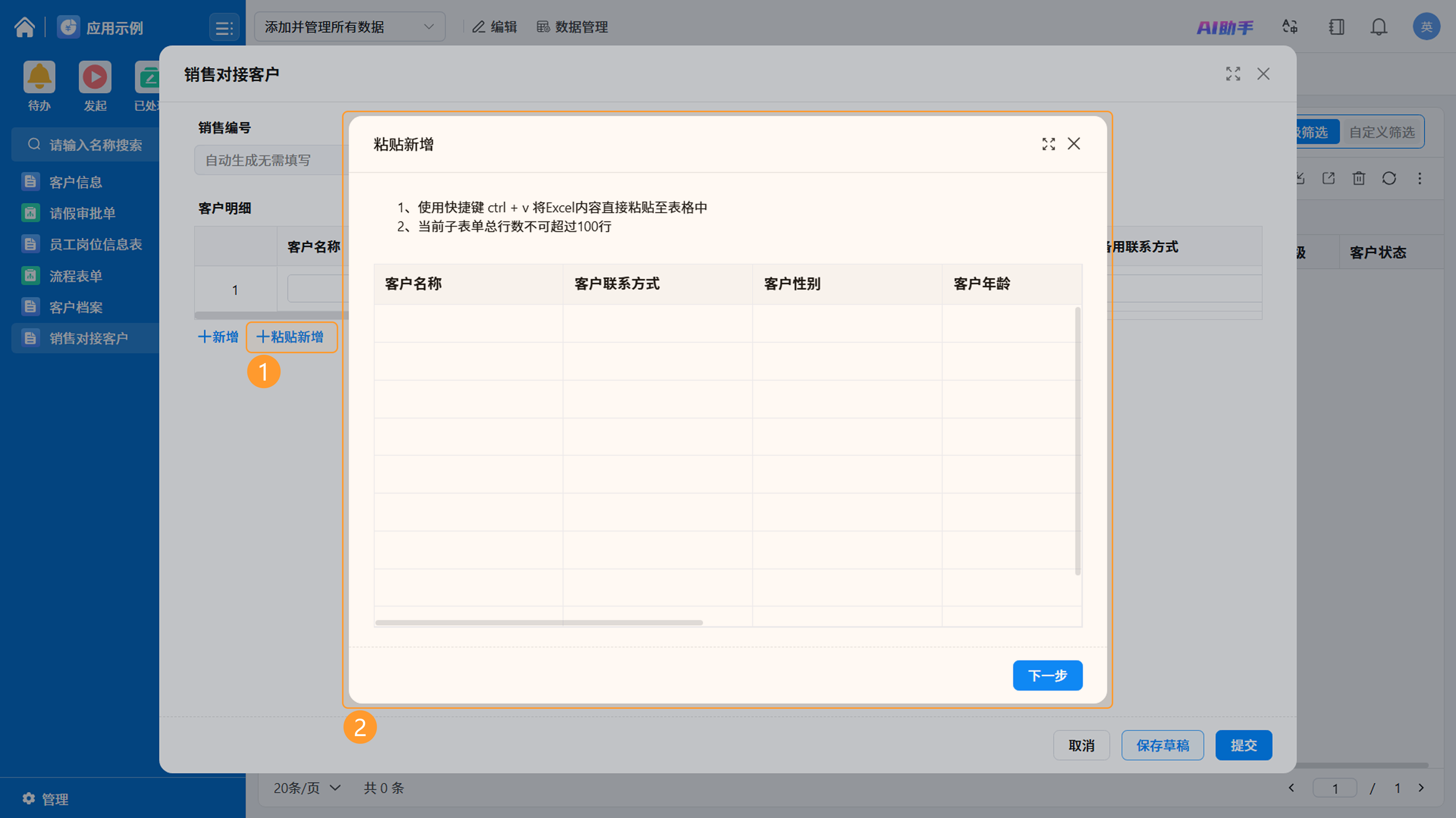Click the horizontal scrollbar of paste table
The image size is (1456, 818).
(x=539, y=622)
